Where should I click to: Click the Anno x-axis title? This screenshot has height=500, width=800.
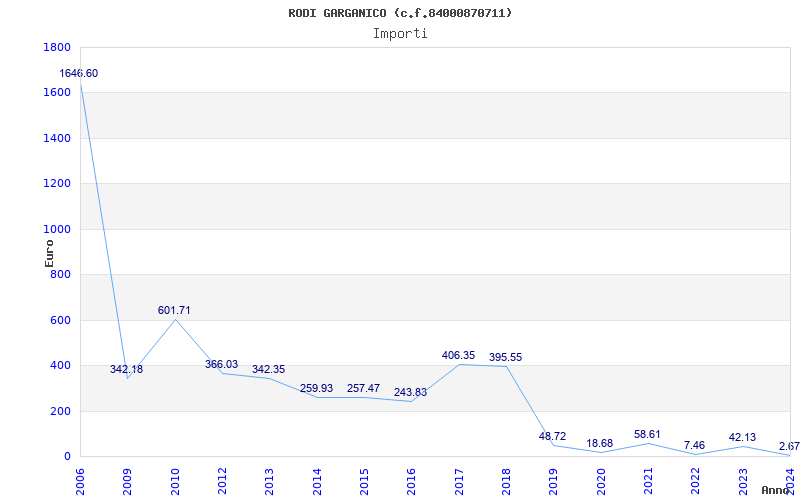click(x=774, y=490)
